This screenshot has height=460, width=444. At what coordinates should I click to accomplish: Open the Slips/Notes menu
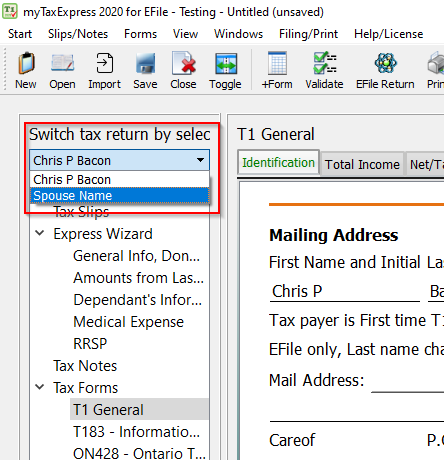pos(78,34)
